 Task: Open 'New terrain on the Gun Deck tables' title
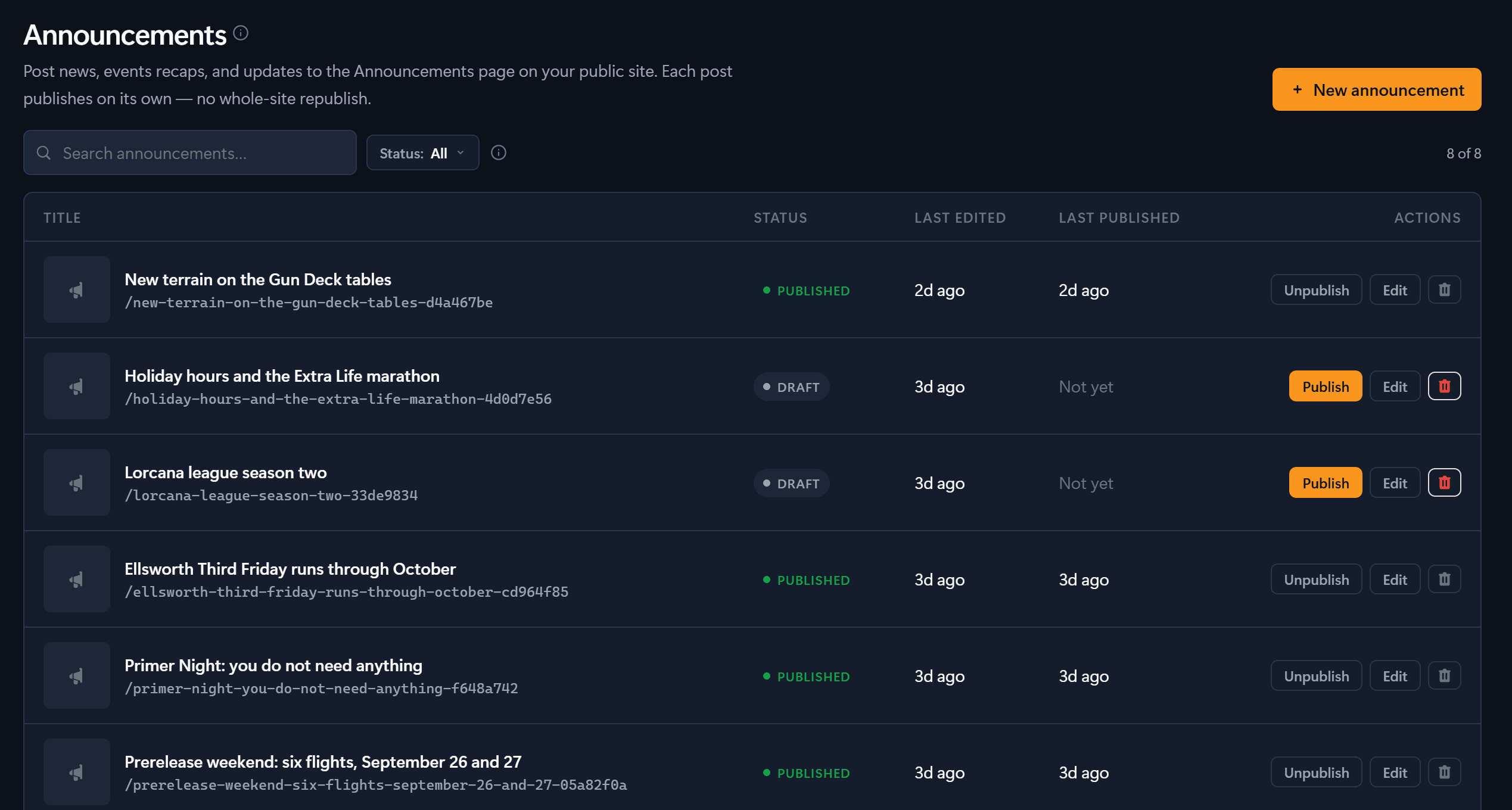point(258,279)
